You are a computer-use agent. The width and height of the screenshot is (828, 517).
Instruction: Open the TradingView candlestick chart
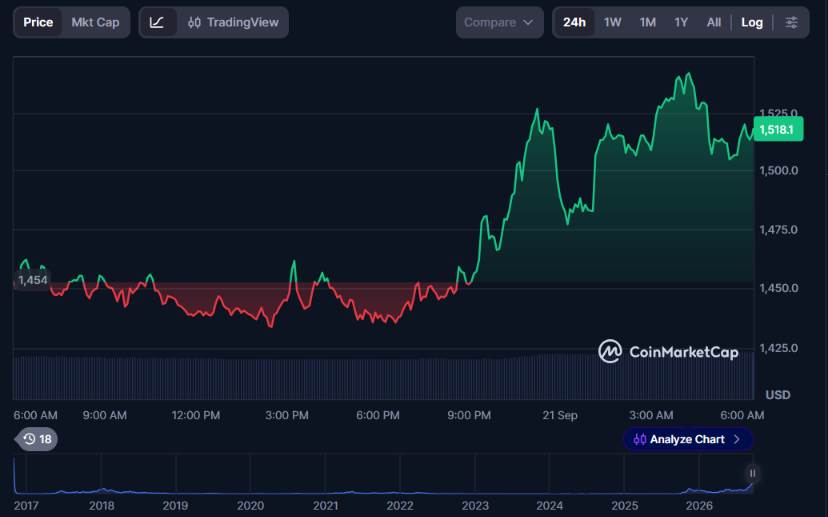pos(233,22)
